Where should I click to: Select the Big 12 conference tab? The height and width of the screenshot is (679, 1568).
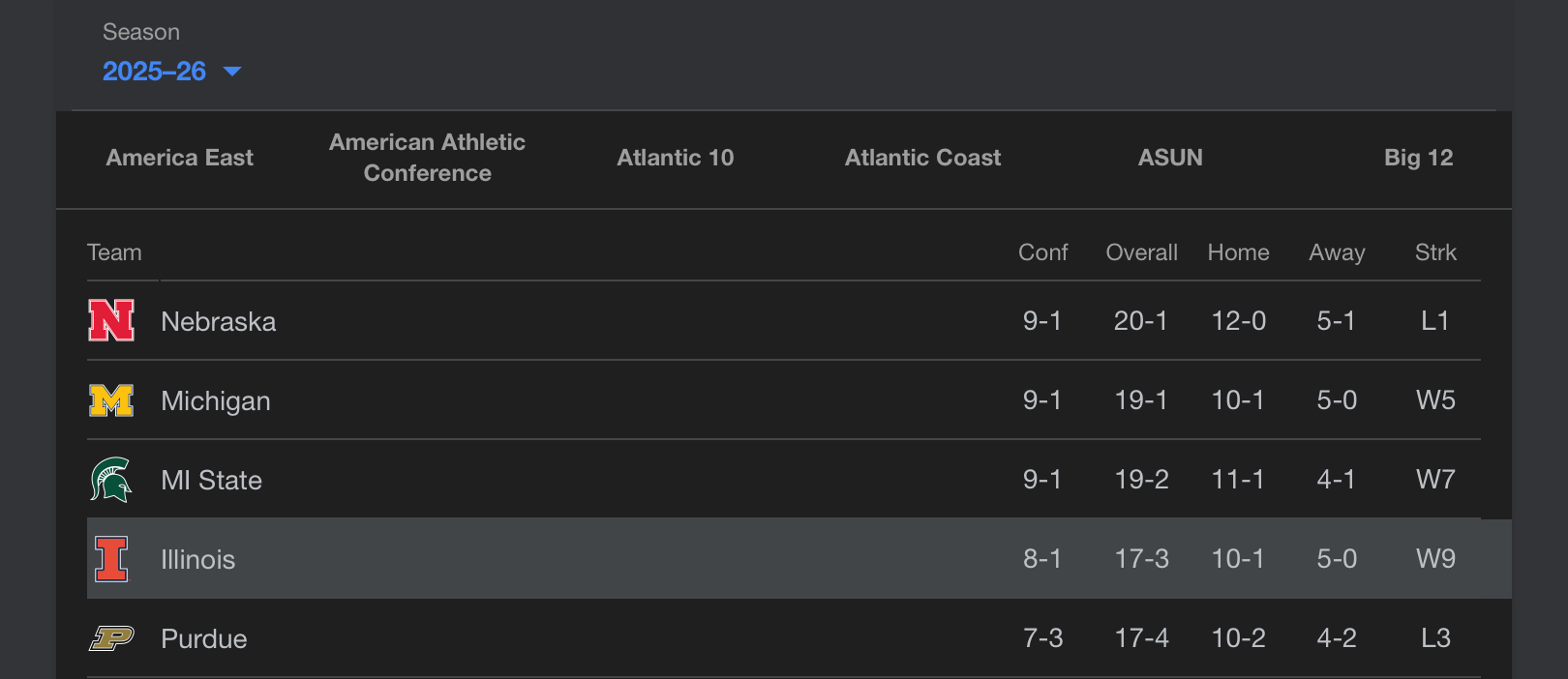[x=1418, y=158]
